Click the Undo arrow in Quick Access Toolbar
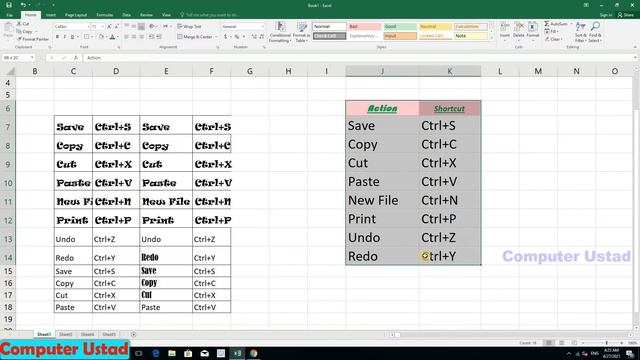Screen dimensions: 640x360 click(x=23, y=5)
